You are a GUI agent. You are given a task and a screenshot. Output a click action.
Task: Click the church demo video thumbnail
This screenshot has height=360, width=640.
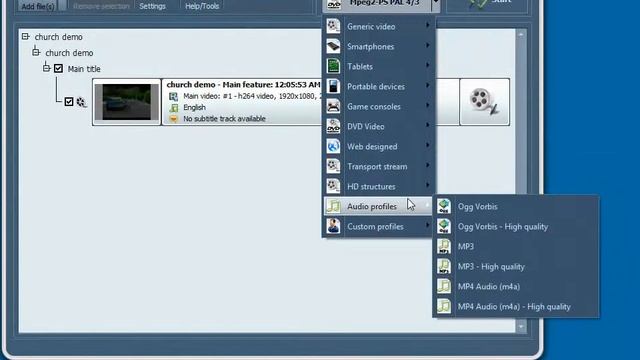coord(127,102)
